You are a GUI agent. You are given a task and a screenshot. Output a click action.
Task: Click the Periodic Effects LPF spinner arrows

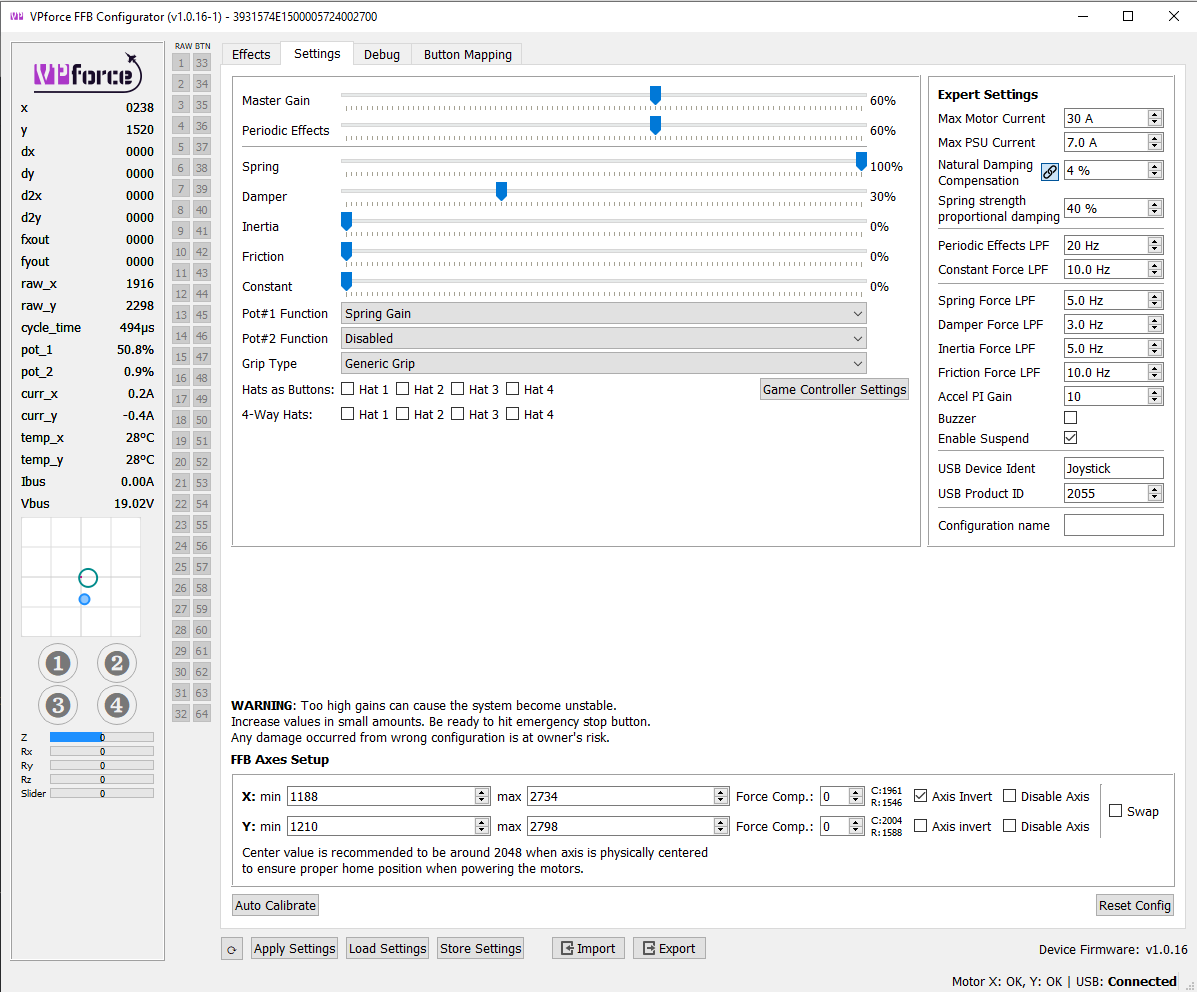pyautogui.click(x=1155, y=245)
